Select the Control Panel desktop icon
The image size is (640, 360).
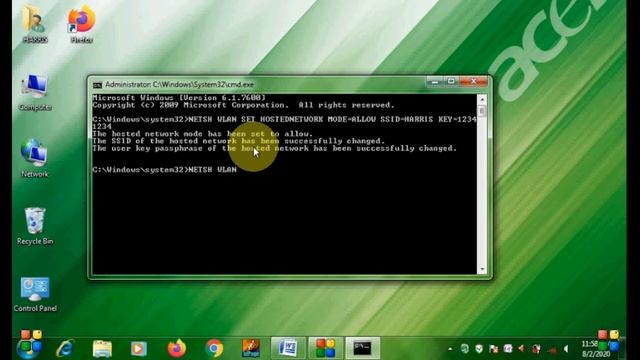point(35,294)
